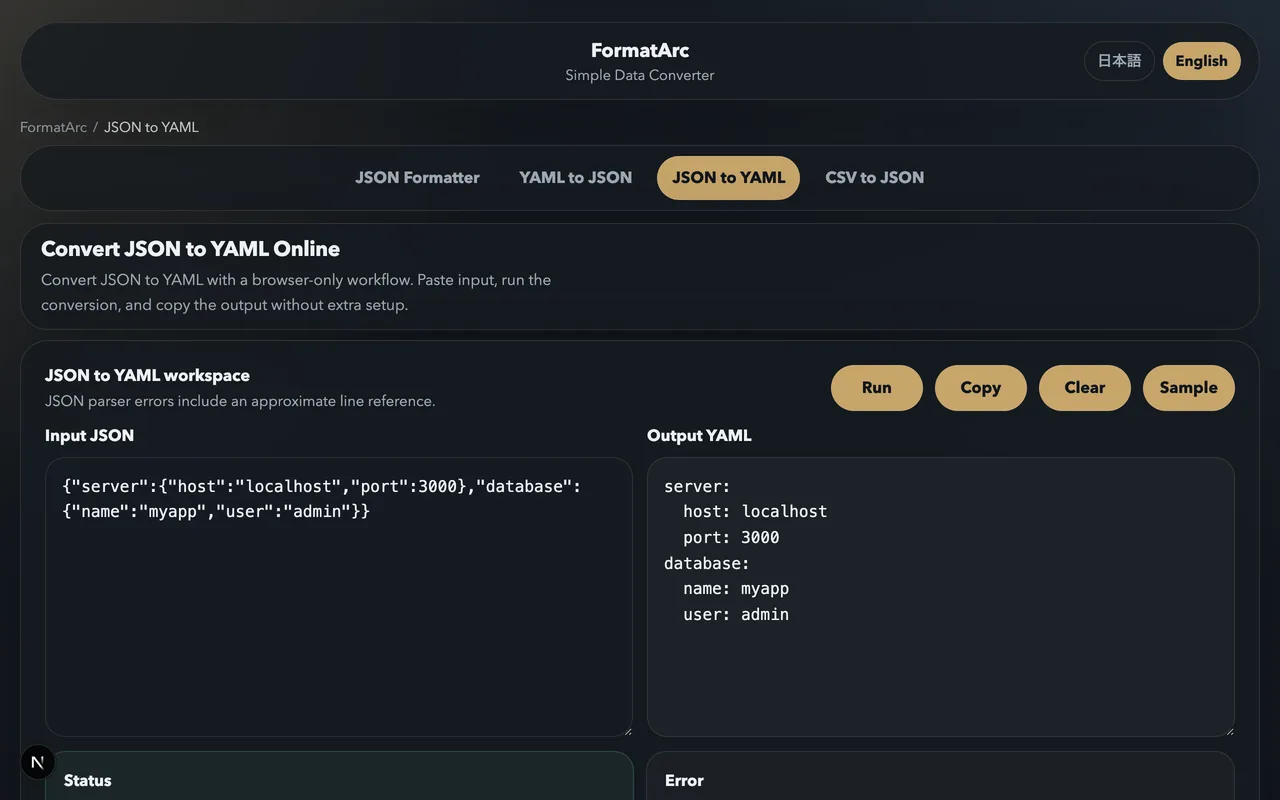Click the Error panel header
Viewport: 1280px width, 800px height.
pos(684,780)
